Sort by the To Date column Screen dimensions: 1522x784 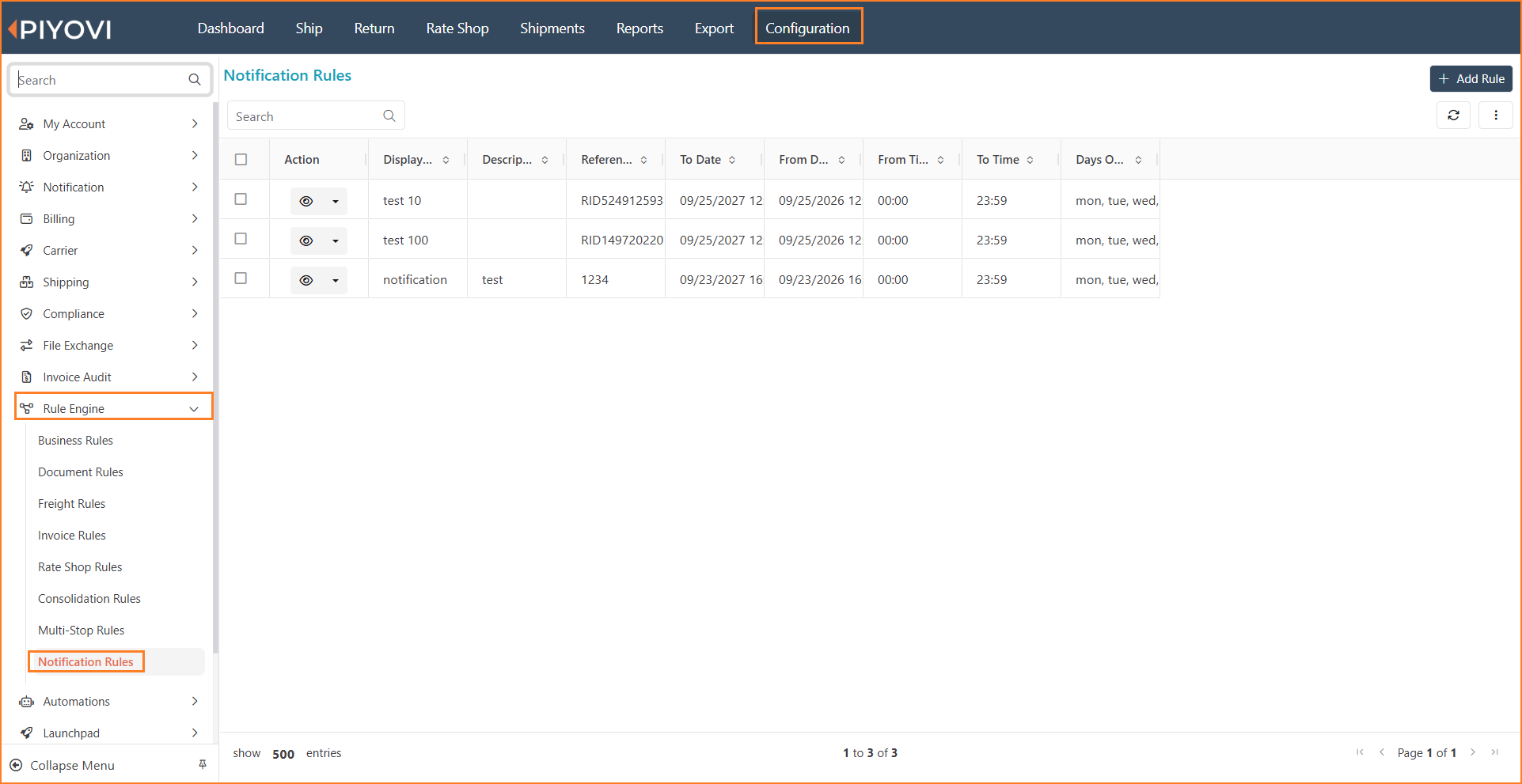coord(732,160)
